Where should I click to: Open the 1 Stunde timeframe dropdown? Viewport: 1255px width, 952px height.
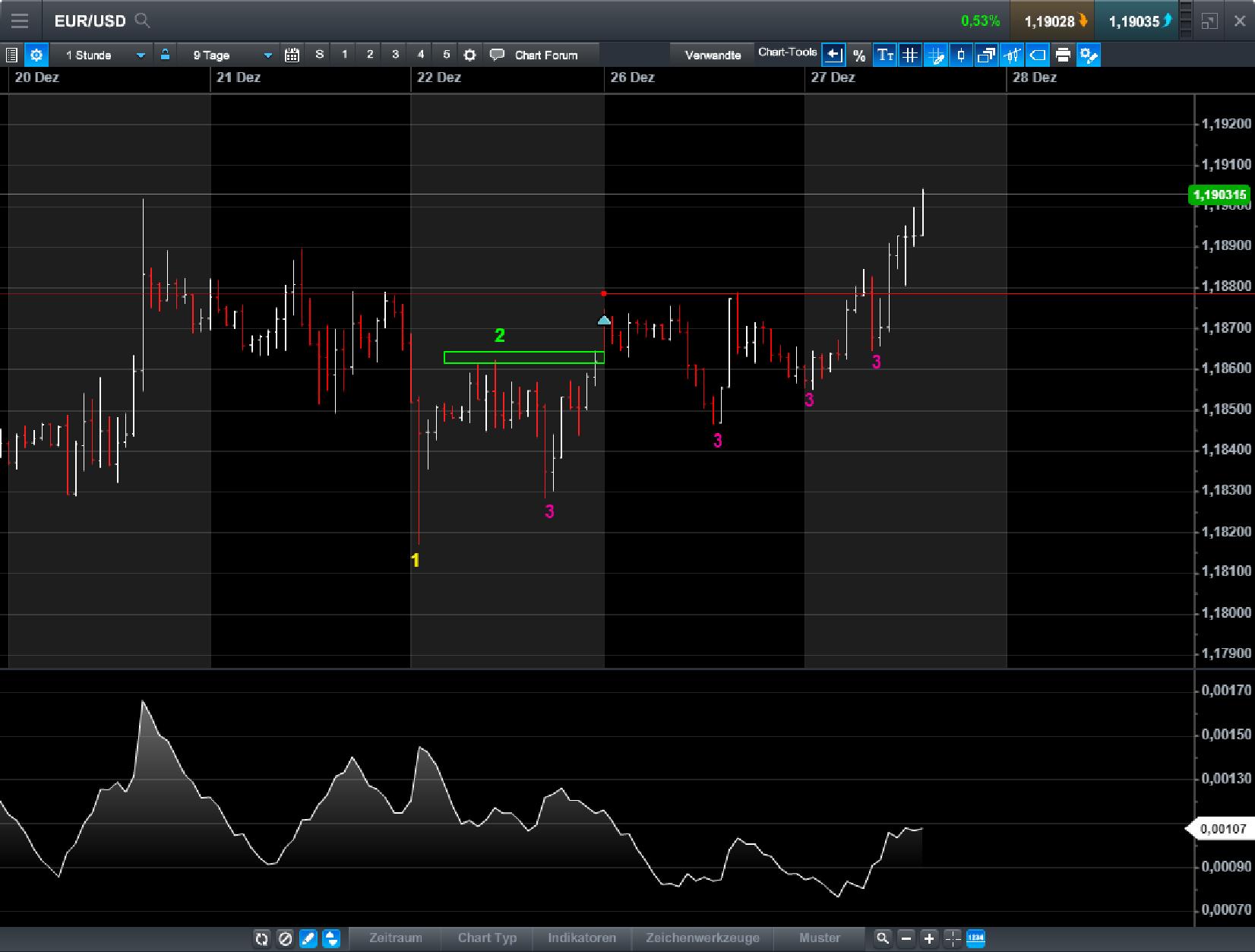tap(103, 55)
